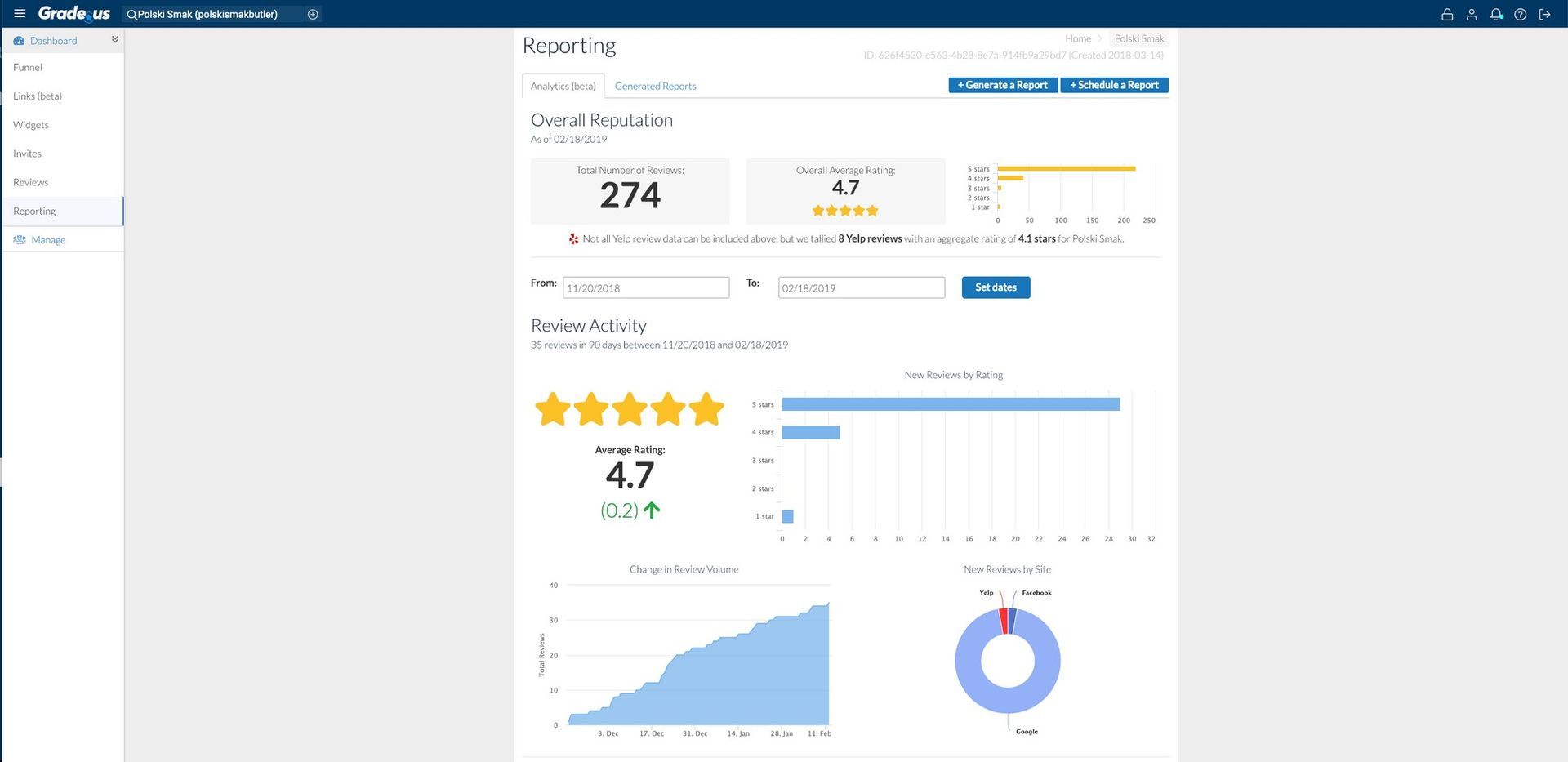Collapse the Dashboard menu chevron
Image resolution: width=1568 pixels, height=762 pixels.
(x=115, y=39)
